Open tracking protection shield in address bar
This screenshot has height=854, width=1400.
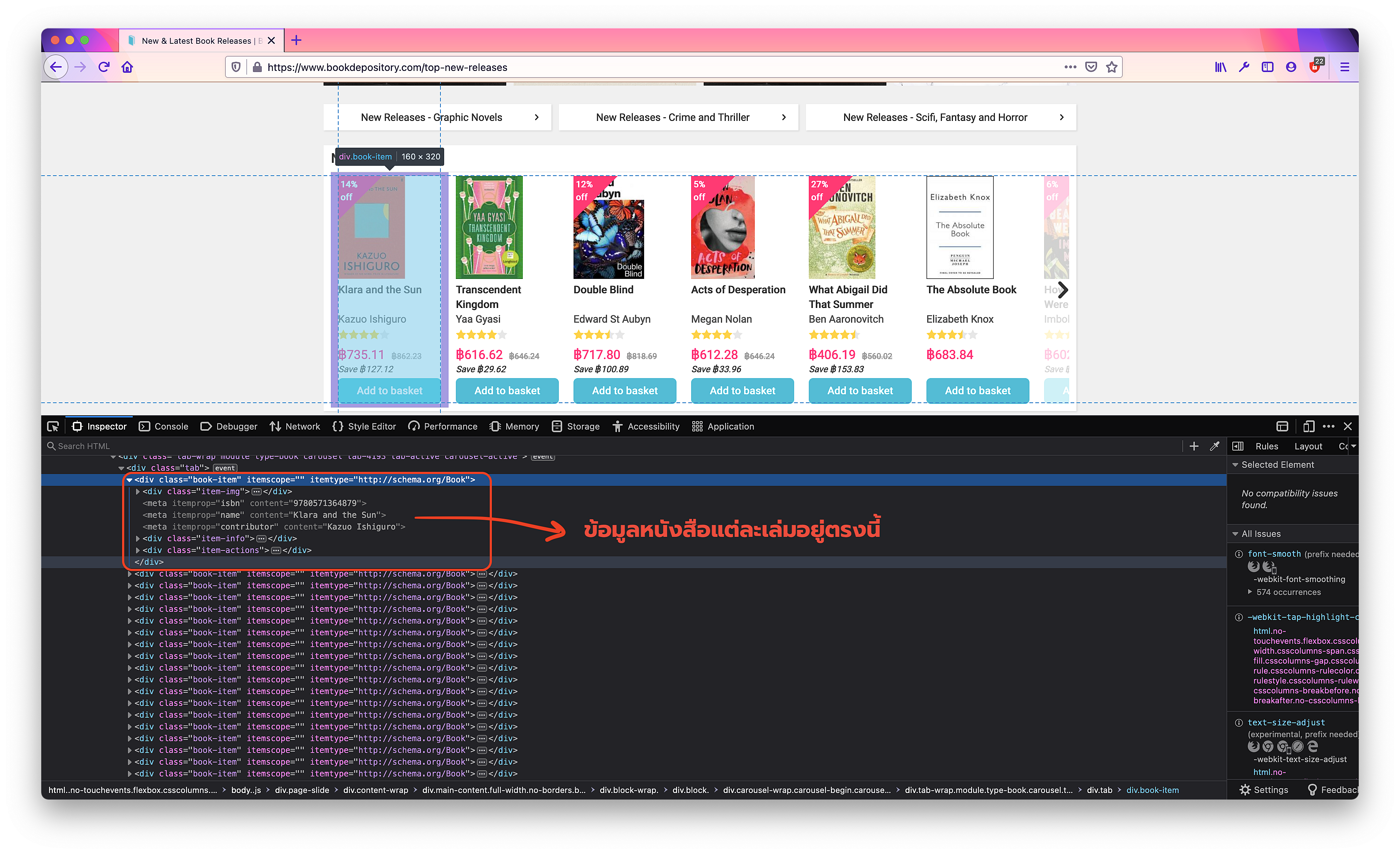(x=236, y=67)
